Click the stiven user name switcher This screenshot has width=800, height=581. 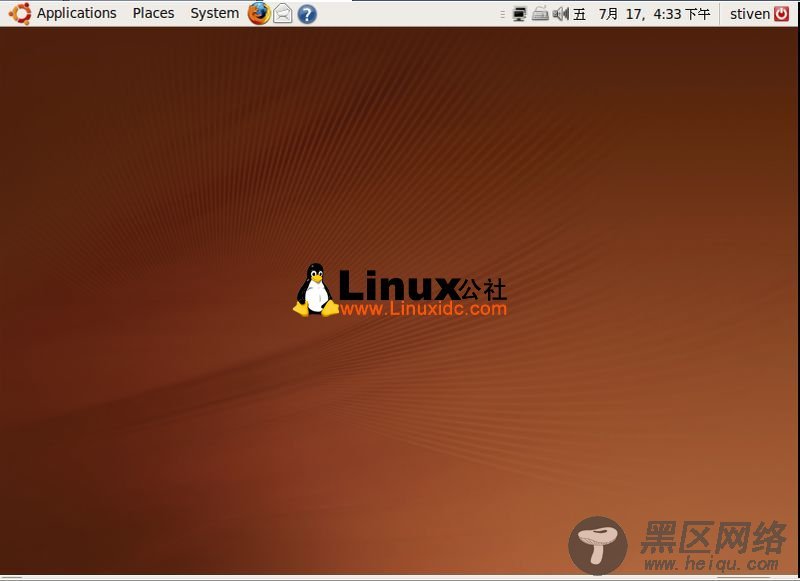click(x=749, y=14)
